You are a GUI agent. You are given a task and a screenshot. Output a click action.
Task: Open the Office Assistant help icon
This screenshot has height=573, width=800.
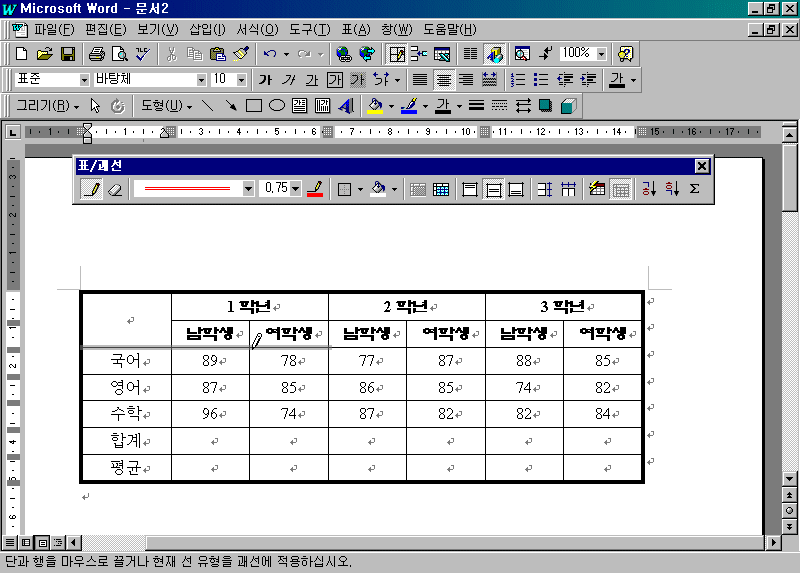[626, 54]
